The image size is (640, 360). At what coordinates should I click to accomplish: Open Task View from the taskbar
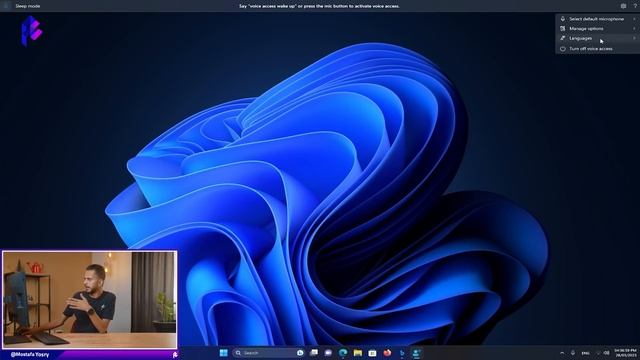[x=314, y=353]
